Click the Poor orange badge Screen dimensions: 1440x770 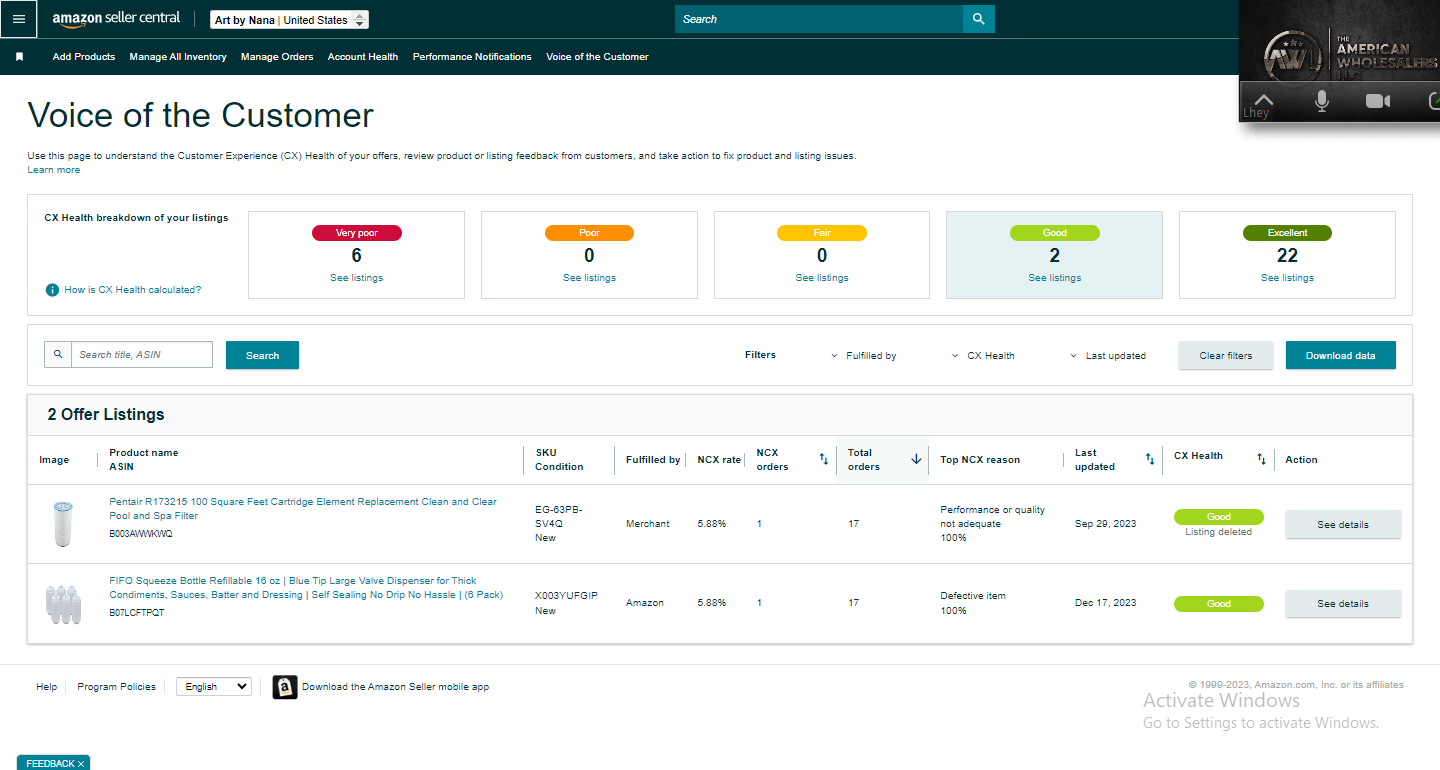coord(590,233)
